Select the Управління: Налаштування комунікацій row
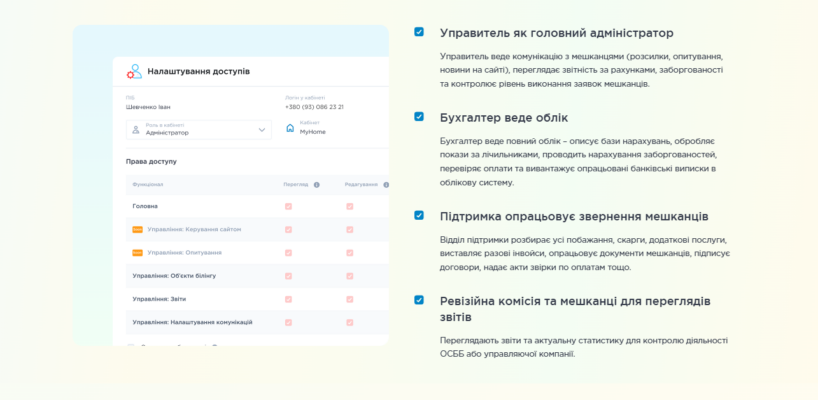The image size is (818, 400). click(192, 322)
